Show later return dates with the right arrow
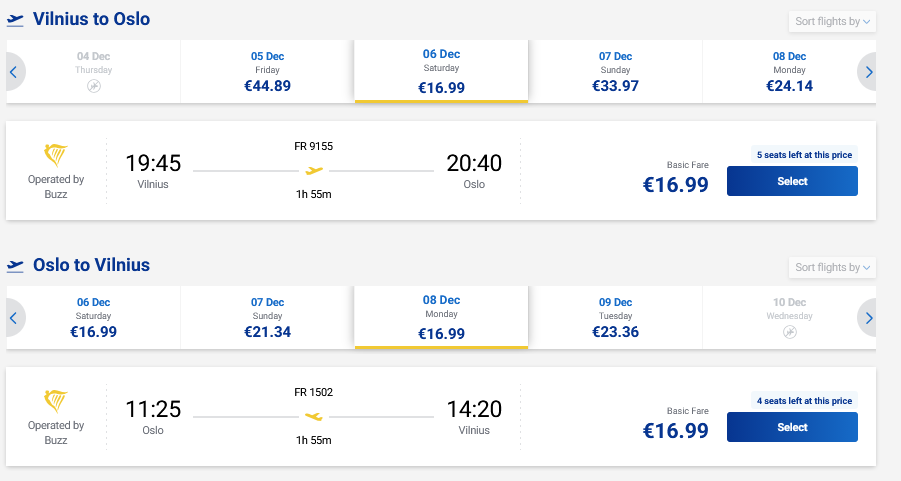Screen dimensions: 901x481 point(868,318)
